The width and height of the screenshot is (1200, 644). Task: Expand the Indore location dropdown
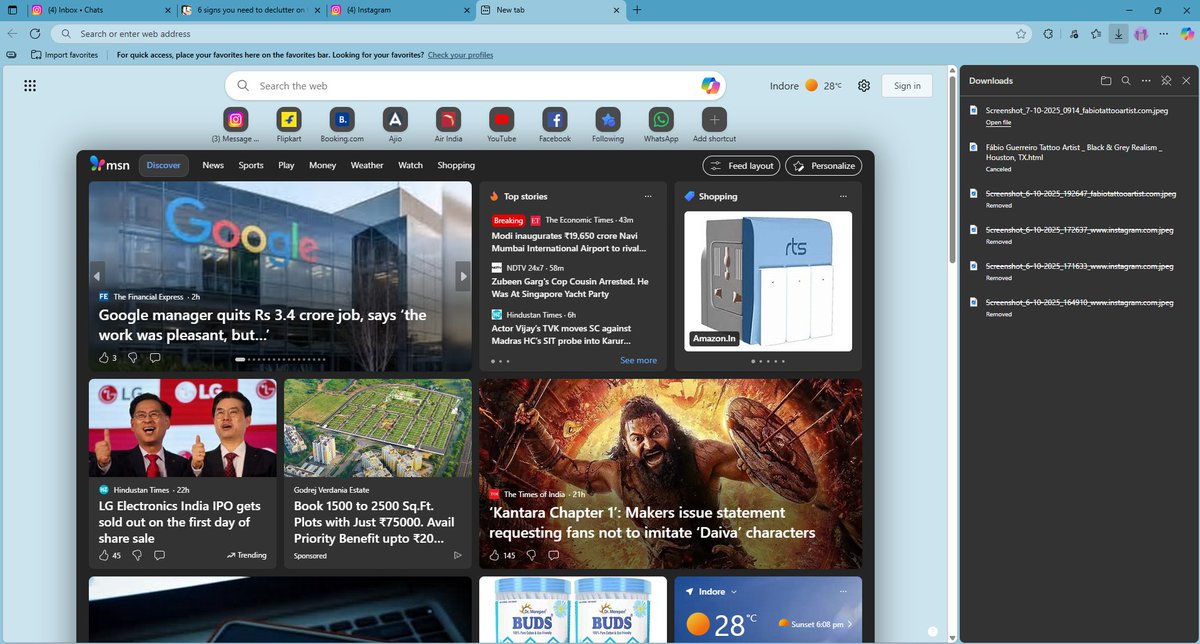[733, 592]
